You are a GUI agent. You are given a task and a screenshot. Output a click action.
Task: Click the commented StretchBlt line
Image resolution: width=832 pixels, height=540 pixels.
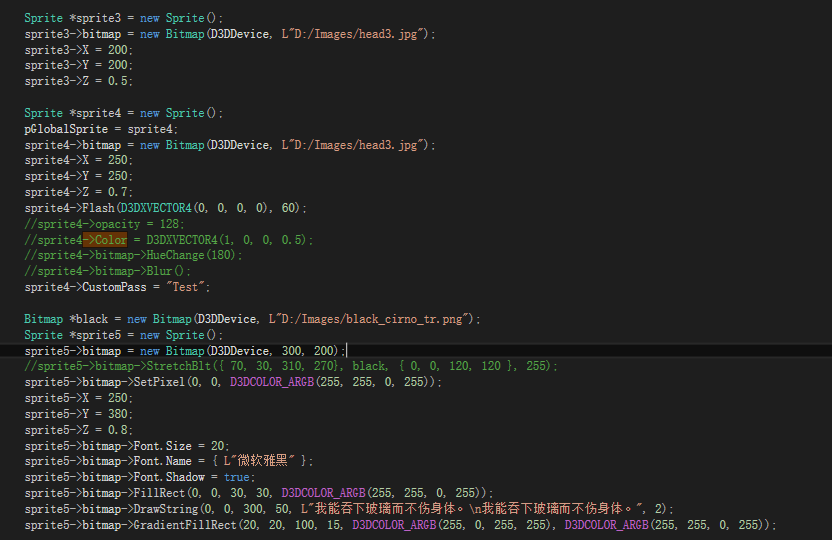(291, 366)
